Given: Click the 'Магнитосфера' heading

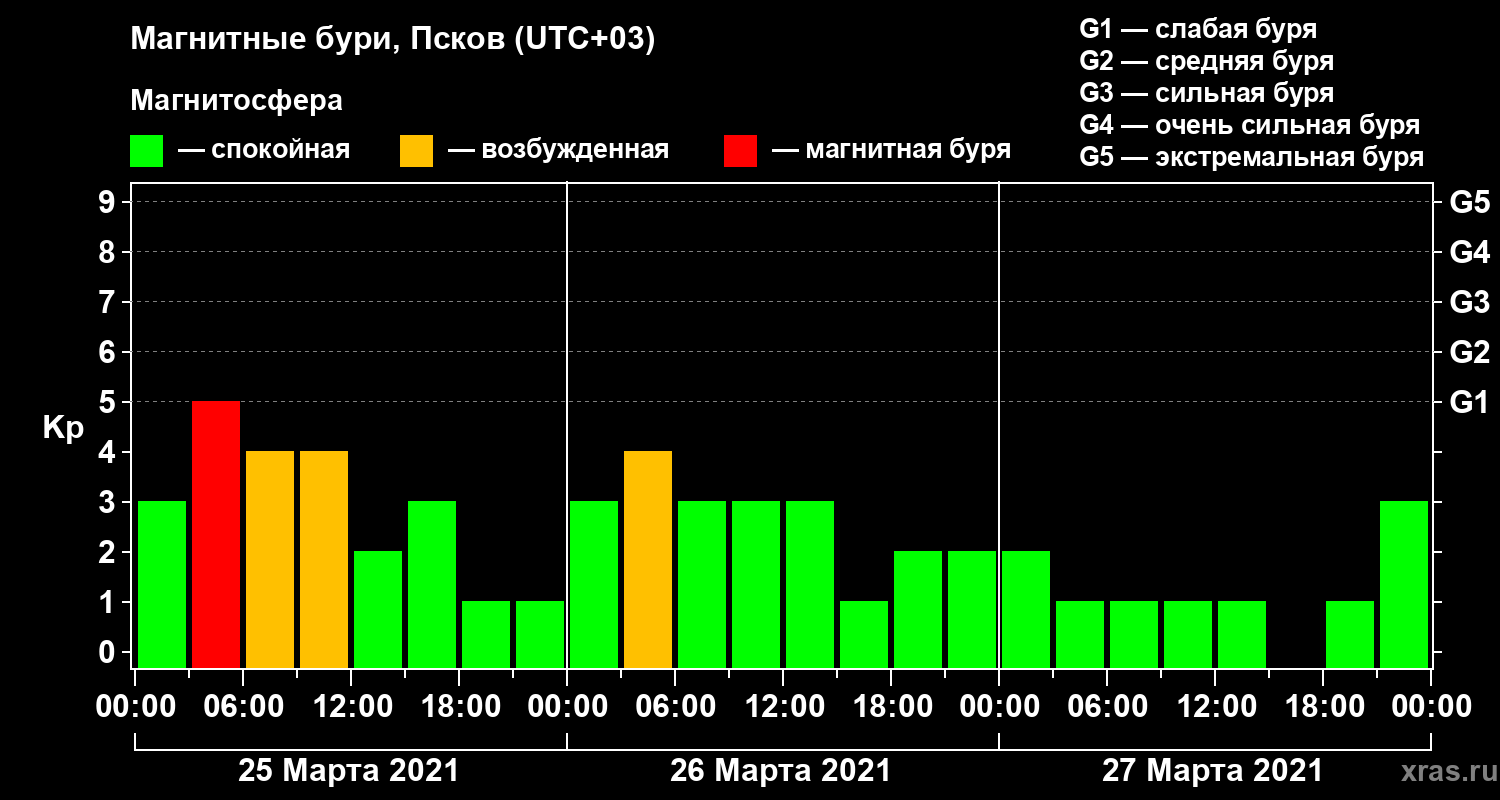Looking at the screenshot, I should (x=236, y=101).
